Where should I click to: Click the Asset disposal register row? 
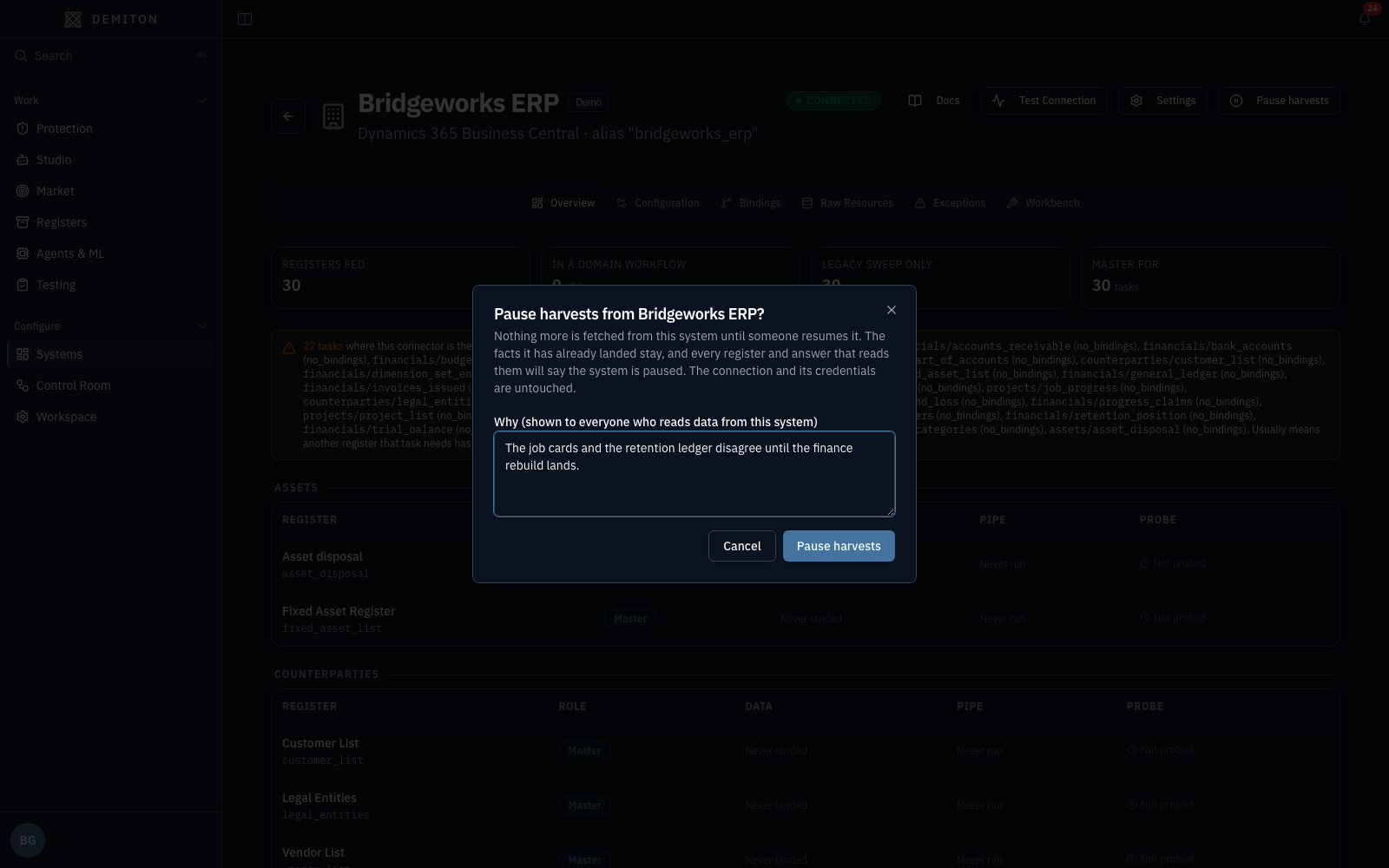coord(806,564)
